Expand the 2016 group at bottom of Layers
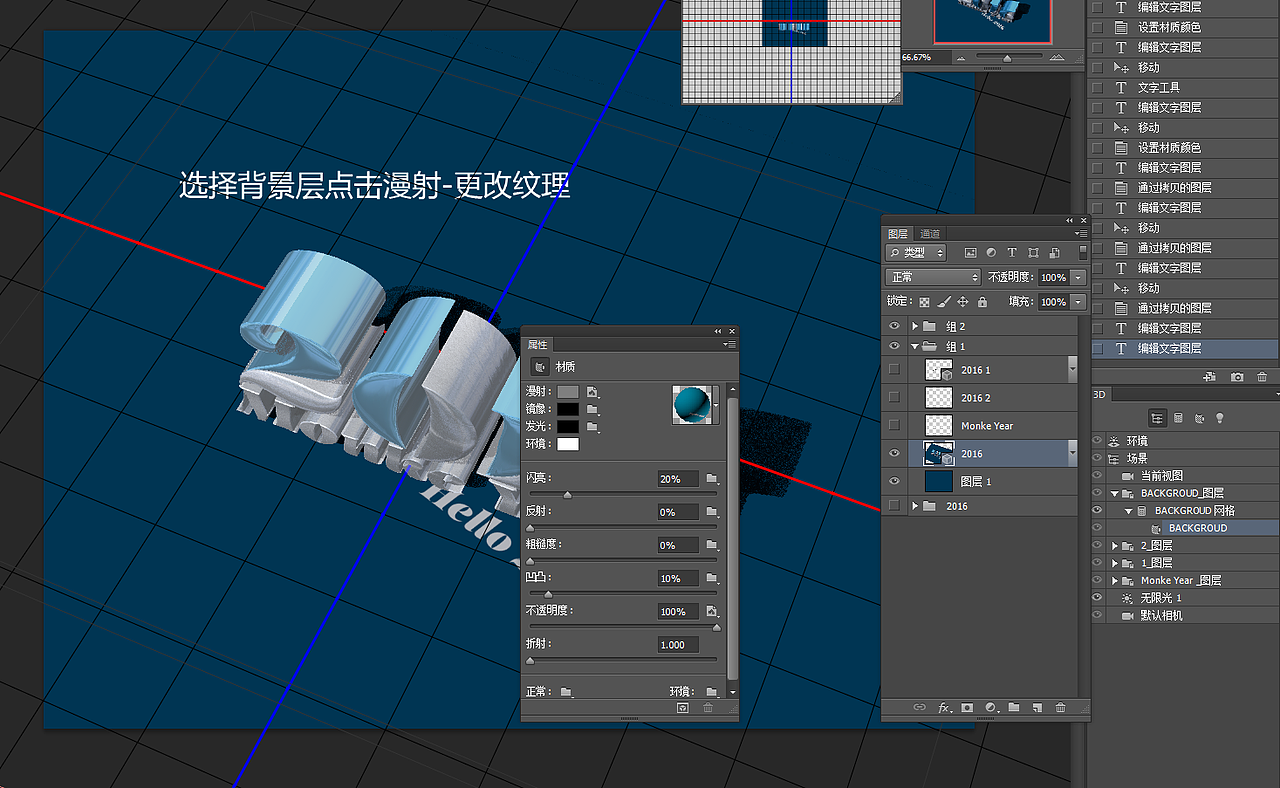This screenshot has height=788, width=1280. [x=914, y=506]
